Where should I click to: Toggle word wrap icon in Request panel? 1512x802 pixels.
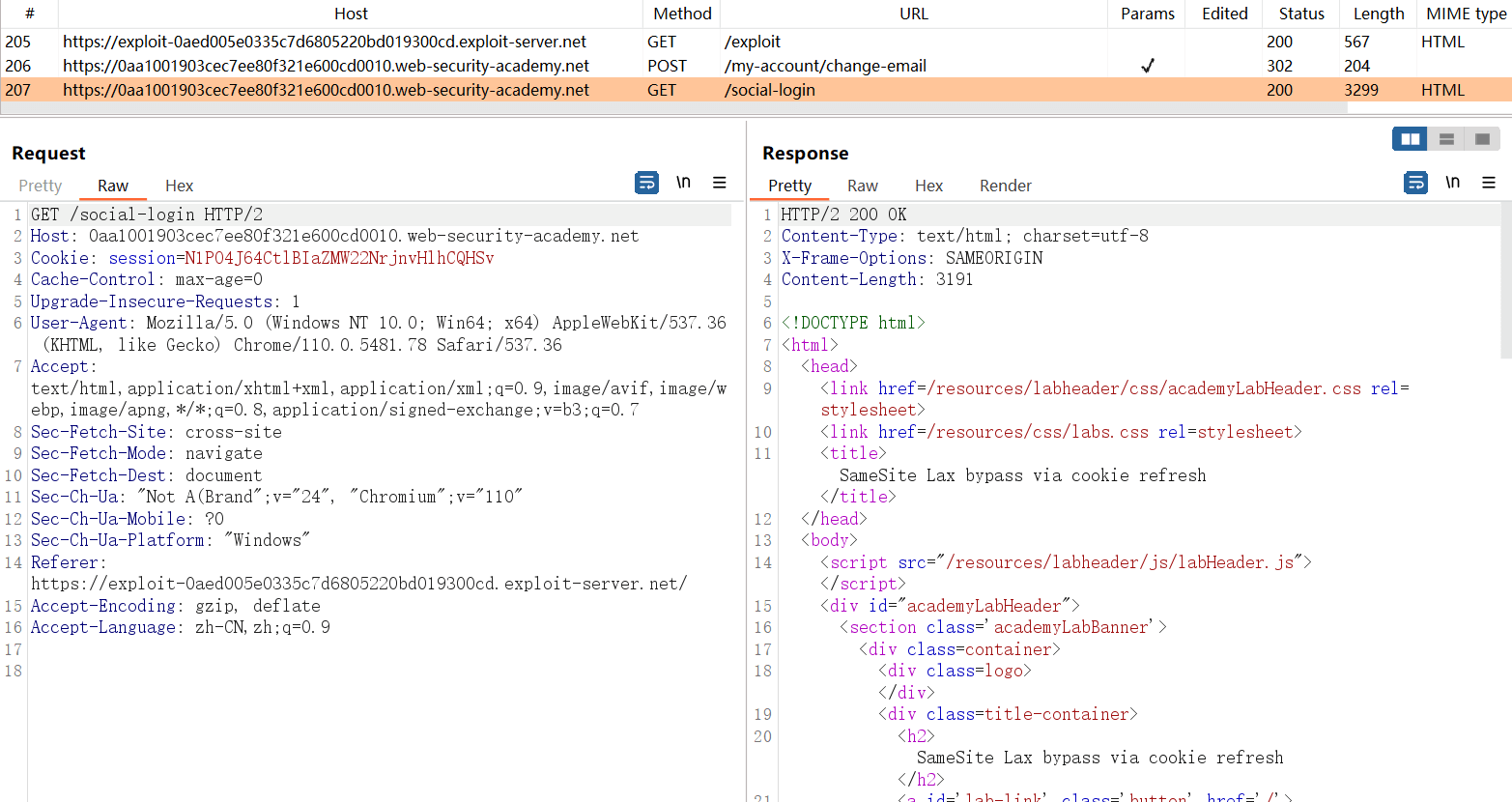pos(646,183)
